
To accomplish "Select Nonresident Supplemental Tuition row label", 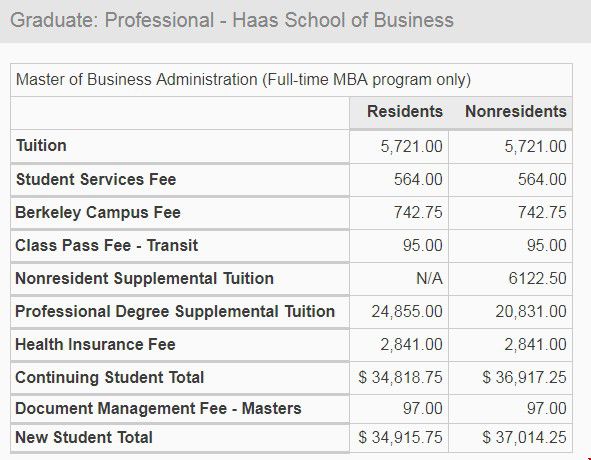I will [144, 279].
